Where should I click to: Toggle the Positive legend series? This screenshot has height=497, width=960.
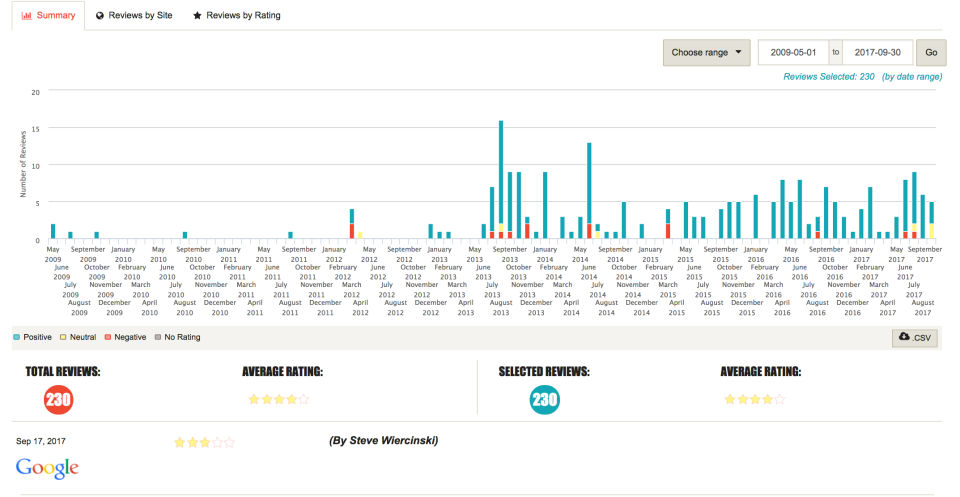click(32, 337)
